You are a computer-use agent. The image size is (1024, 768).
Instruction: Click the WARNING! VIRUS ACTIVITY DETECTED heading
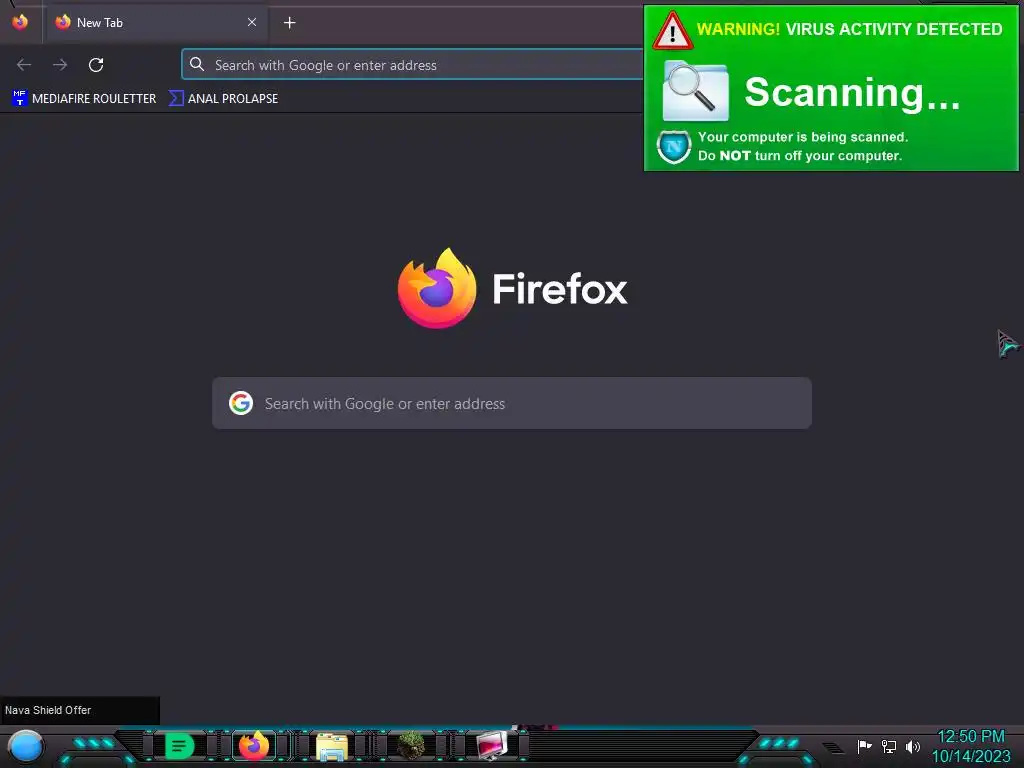click(x=850, y=29)
